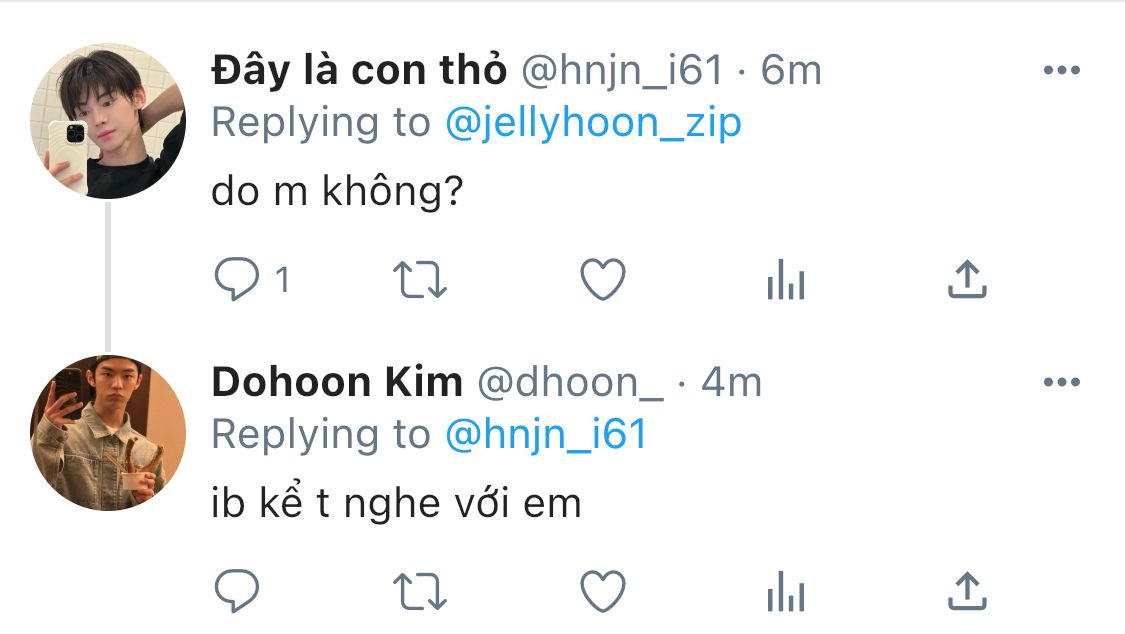Image resolution: width=1125 pixels, height=634 pixels.
Task: View analytics of Dohoon Kim's tweet
Action: click(786, 592)
